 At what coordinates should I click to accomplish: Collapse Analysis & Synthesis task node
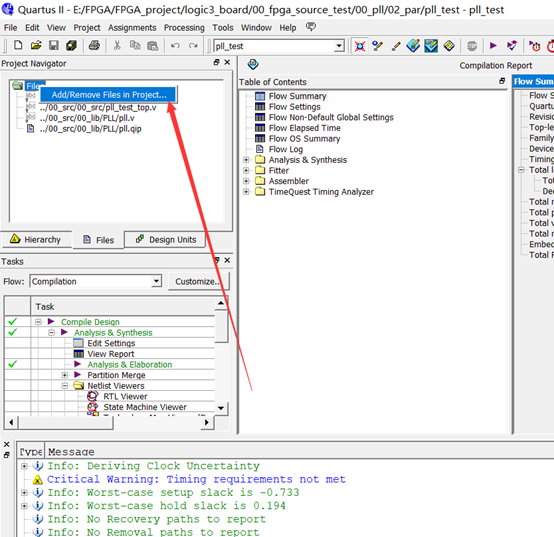[x=52, y=332]
